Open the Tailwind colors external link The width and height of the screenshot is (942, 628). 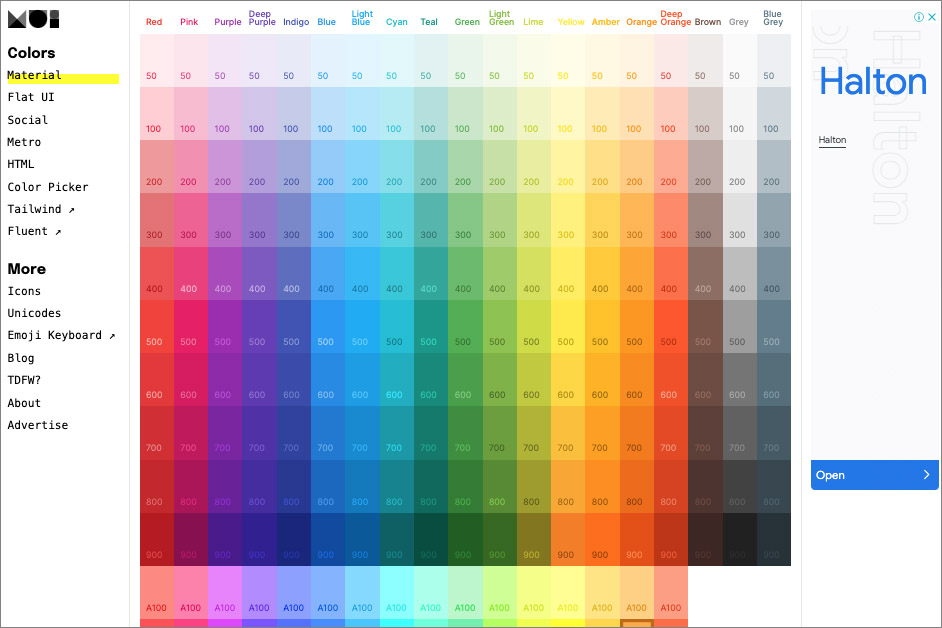coord(41,209)
